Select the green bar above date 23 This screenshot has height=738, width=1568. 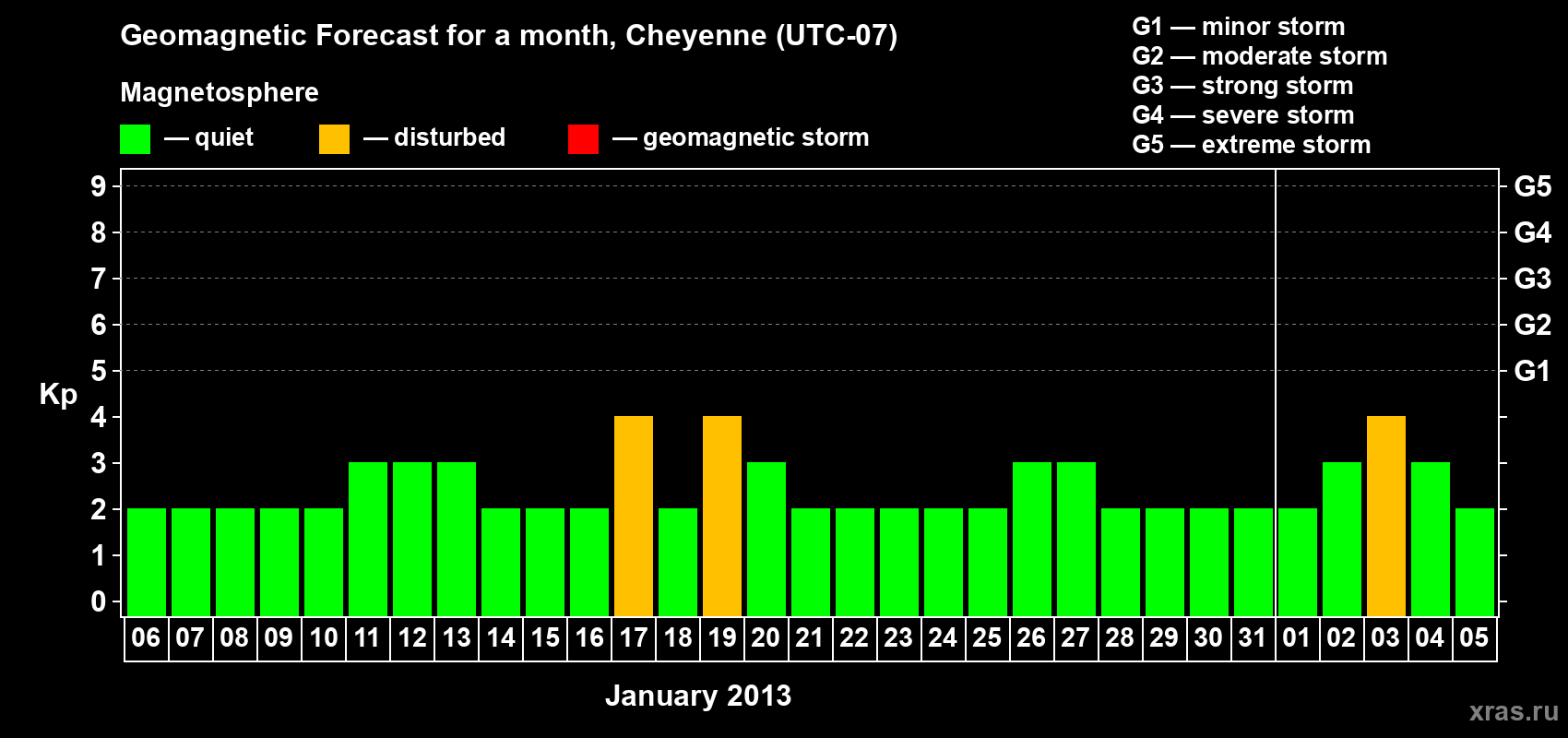[899, 562]
